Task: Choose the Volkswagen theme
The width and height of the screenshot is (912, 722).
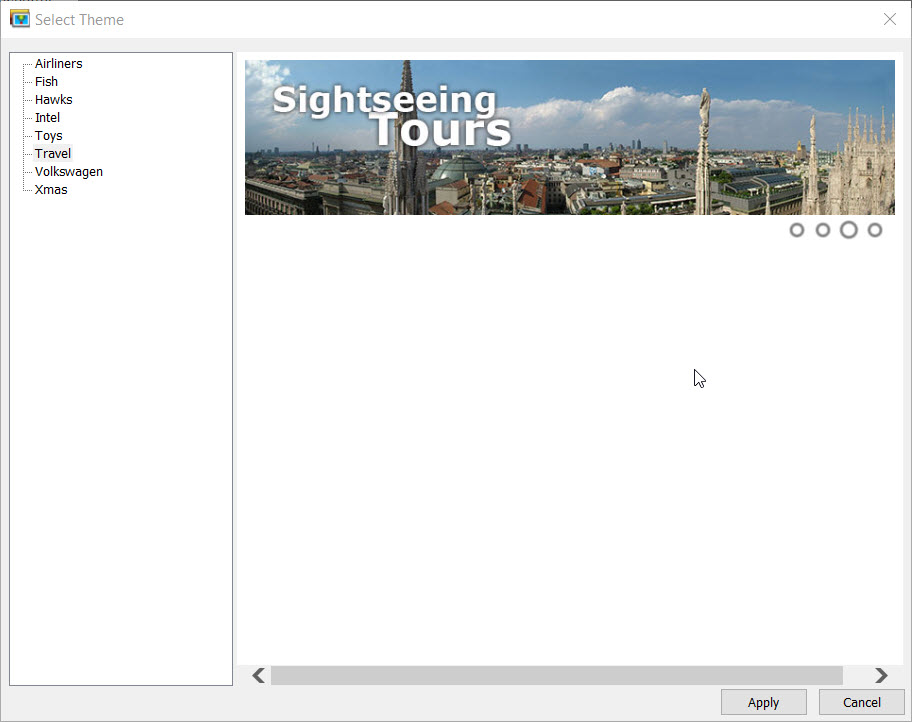Action: (69, 172)
